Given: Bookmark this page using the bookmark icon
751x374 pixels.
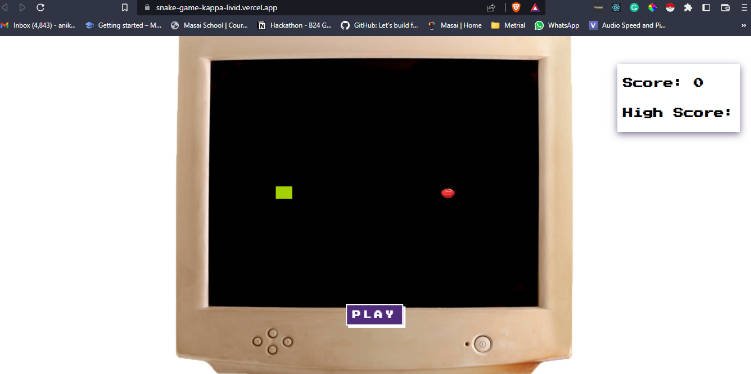Looking at the screenshot, I should click(125, 7).
